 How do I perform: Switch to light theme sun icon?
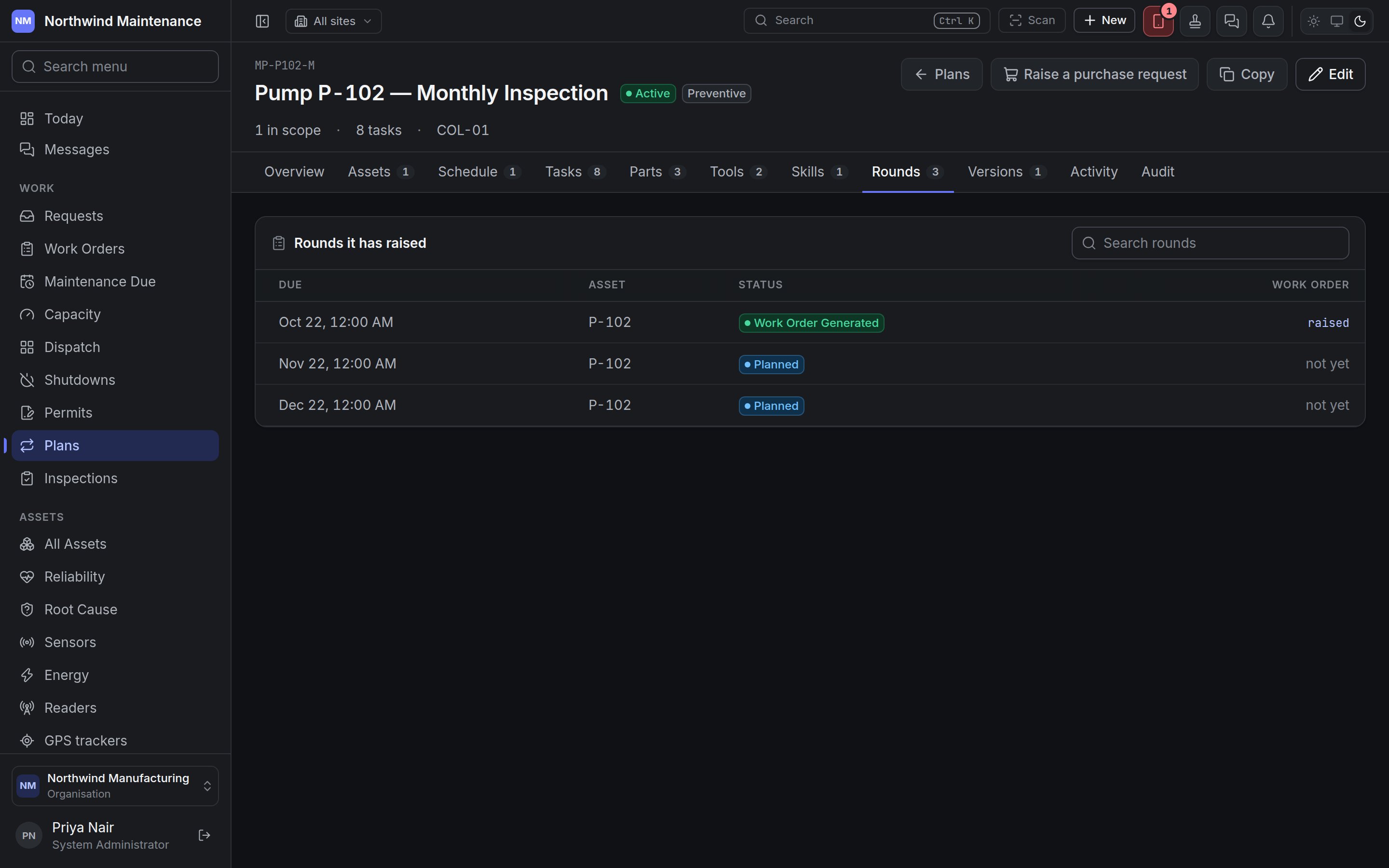pyautogui.click(x=1314, y=21)
